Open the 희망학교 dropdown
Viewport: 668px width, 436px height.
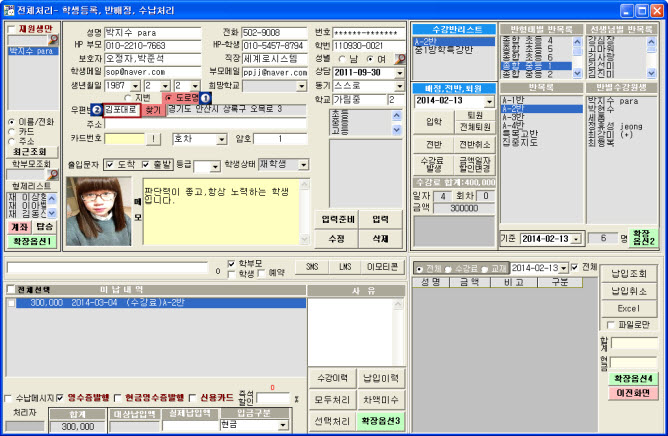[x=301, y=86]
